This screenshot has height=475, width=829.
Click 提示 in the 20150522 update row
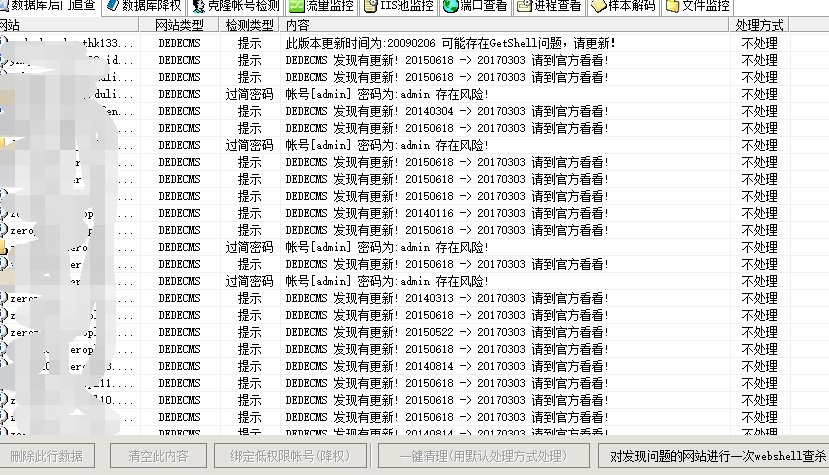pos(250,332)
